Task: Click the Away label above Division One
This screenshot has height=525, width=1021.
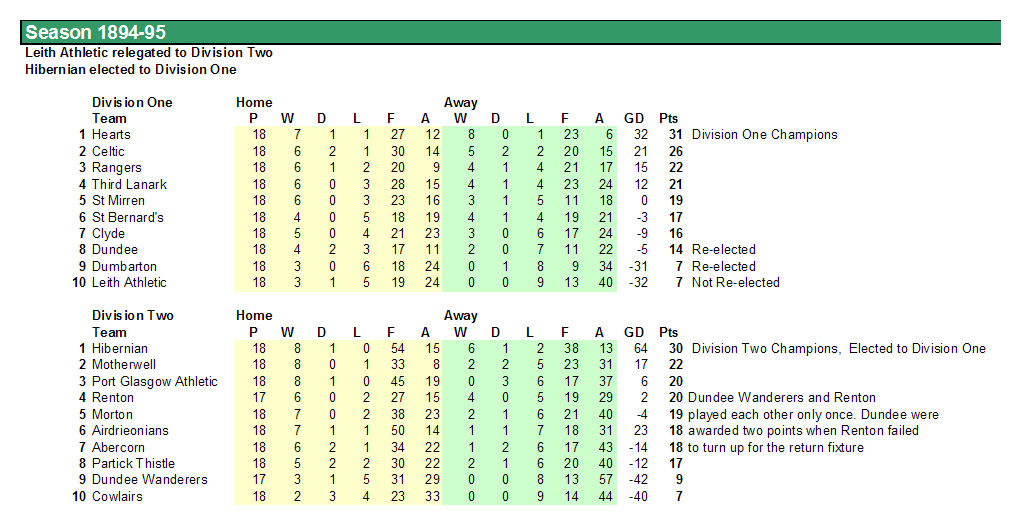Action: 460,102
